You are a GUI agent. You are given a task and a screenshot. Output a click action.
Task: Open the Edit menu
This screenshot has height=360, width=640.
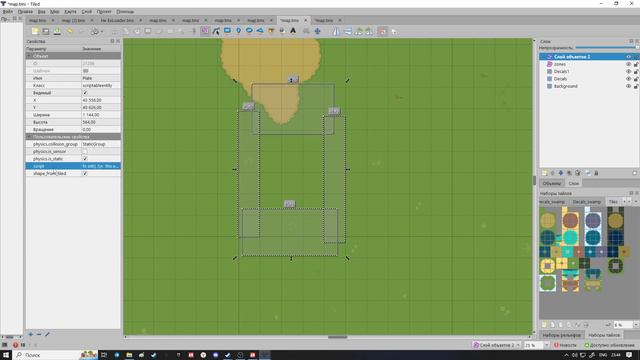click(25, 12)
